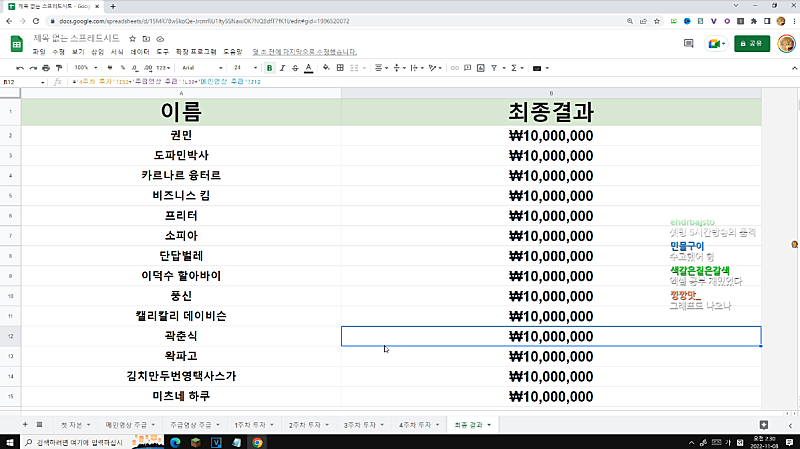Toggle strikethrough formatting
The width and height of the screenshot is (800, 449).
tap(295, 68)
